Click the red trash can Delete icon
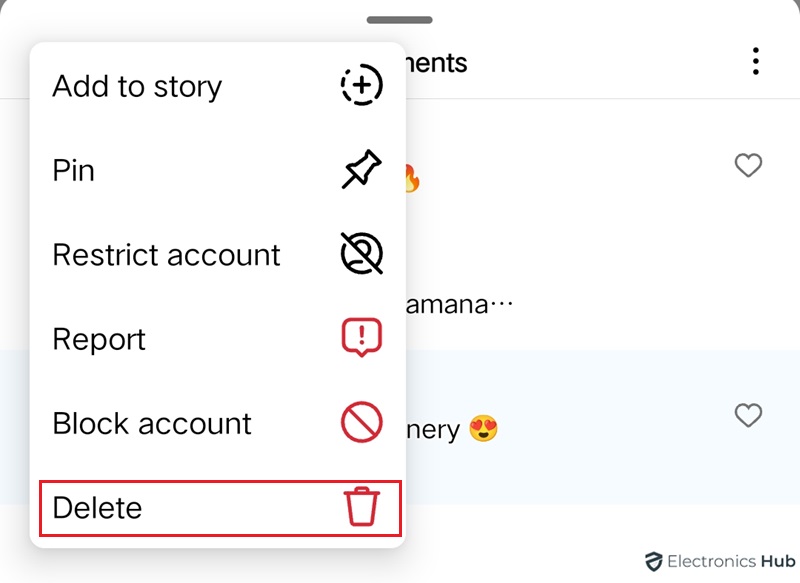The image size is (800, 583). [362, 506]
